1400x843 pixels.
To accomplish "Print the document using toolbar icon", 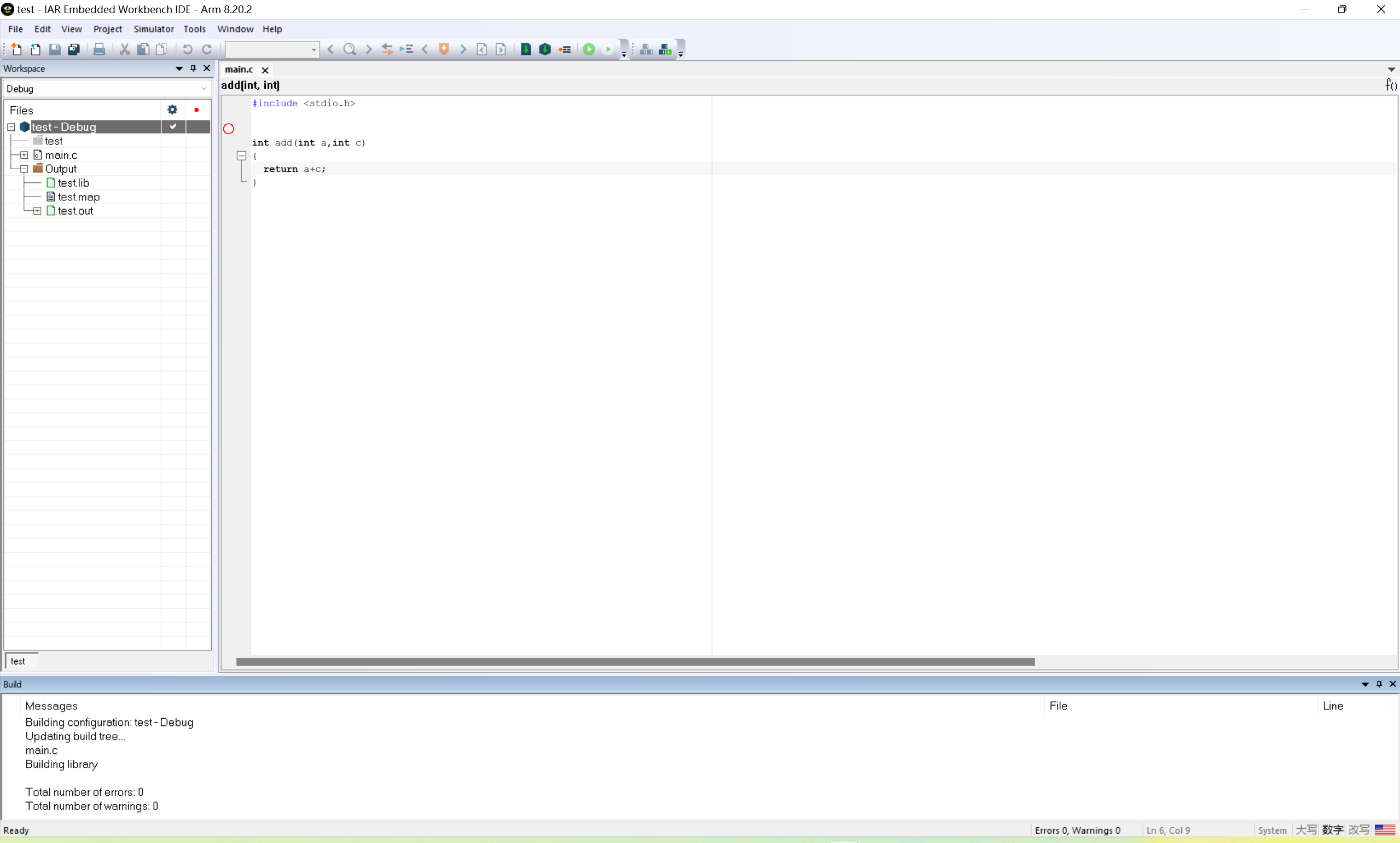I will tap(100, 49).
